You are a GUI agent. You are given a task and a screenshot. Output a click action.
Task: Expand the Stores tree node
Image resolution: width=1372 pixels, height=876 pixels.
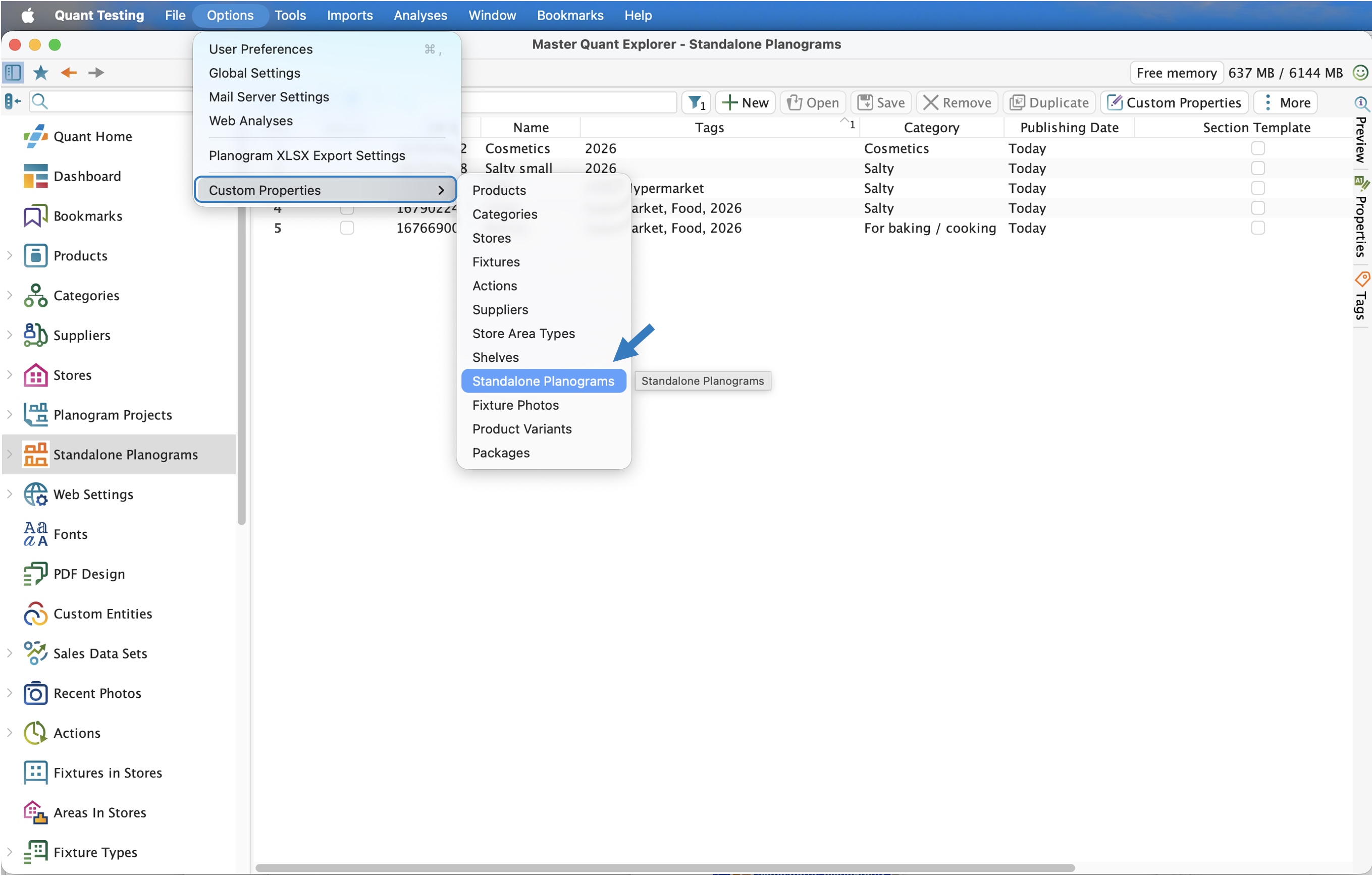[x=10, y=375]
